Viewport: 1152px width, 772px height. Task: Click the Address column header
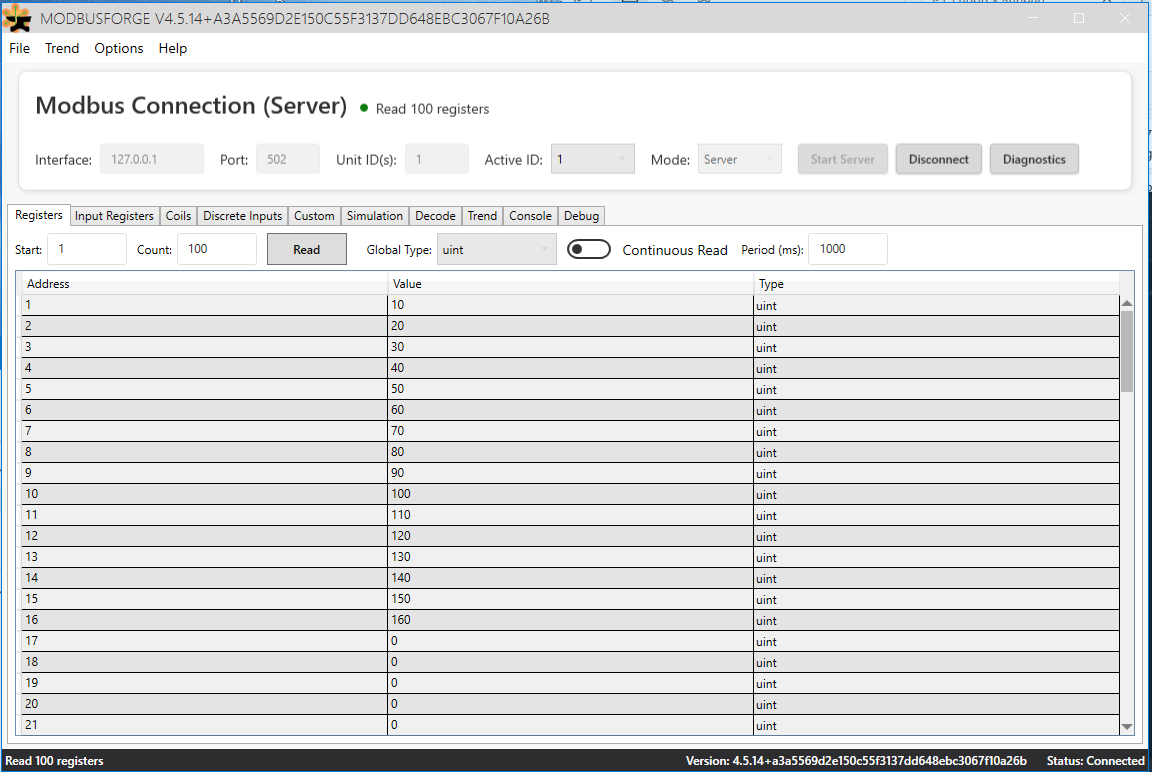(204, 284)
